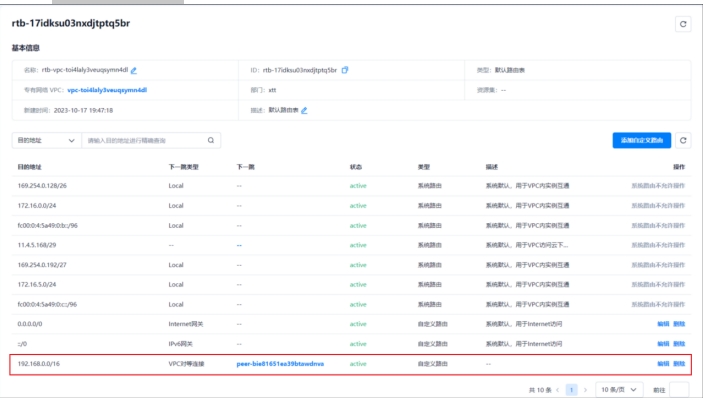This screenshot has width=710, height=401.
Task: Click the page title rtb-17idksu03nxdjtptq5br
Action: pos(71,23)
